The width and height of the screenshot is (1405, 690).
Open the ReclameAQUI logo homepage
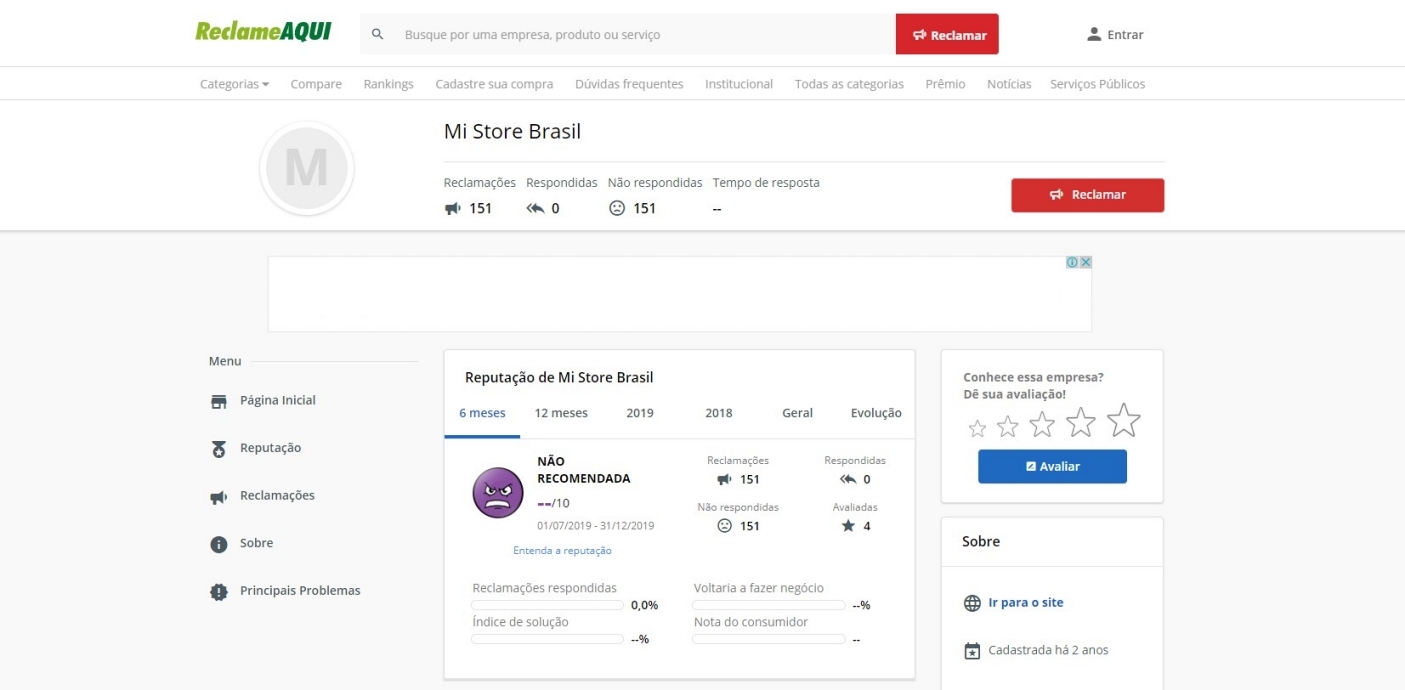click(x=263, y=32)
